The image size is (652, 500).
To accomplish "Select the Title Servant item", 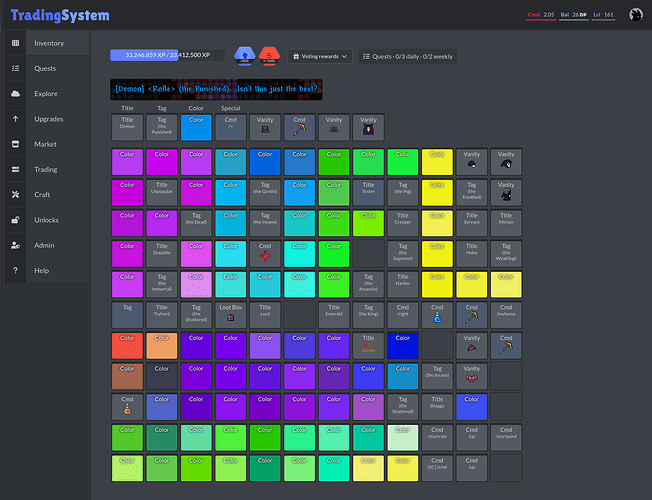I will (x=472, y=223).
